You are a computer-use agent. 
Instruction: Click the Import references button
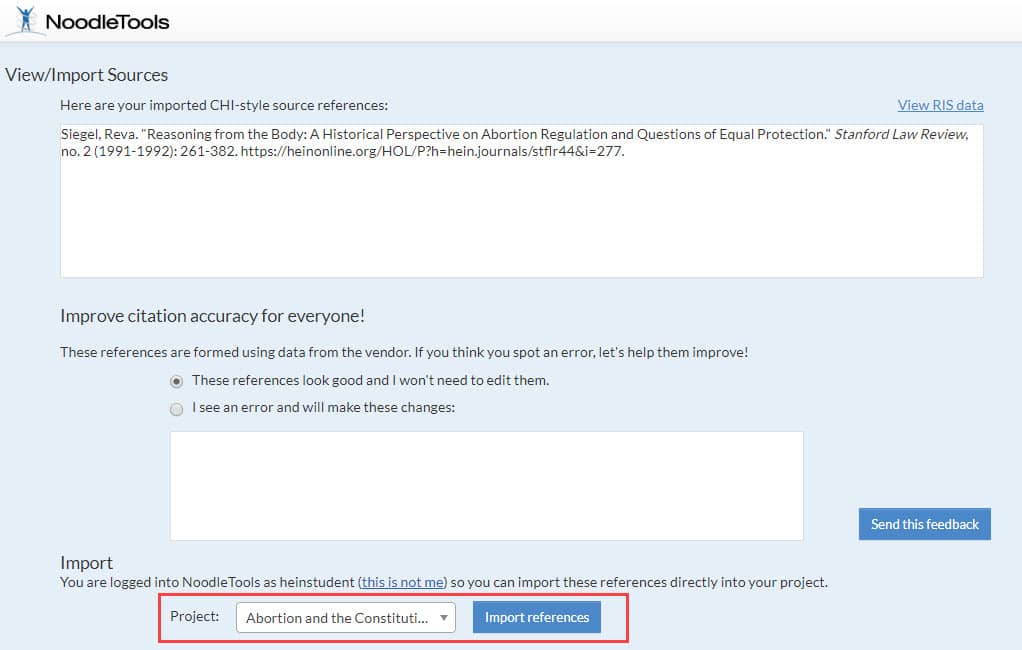[536, 617]
